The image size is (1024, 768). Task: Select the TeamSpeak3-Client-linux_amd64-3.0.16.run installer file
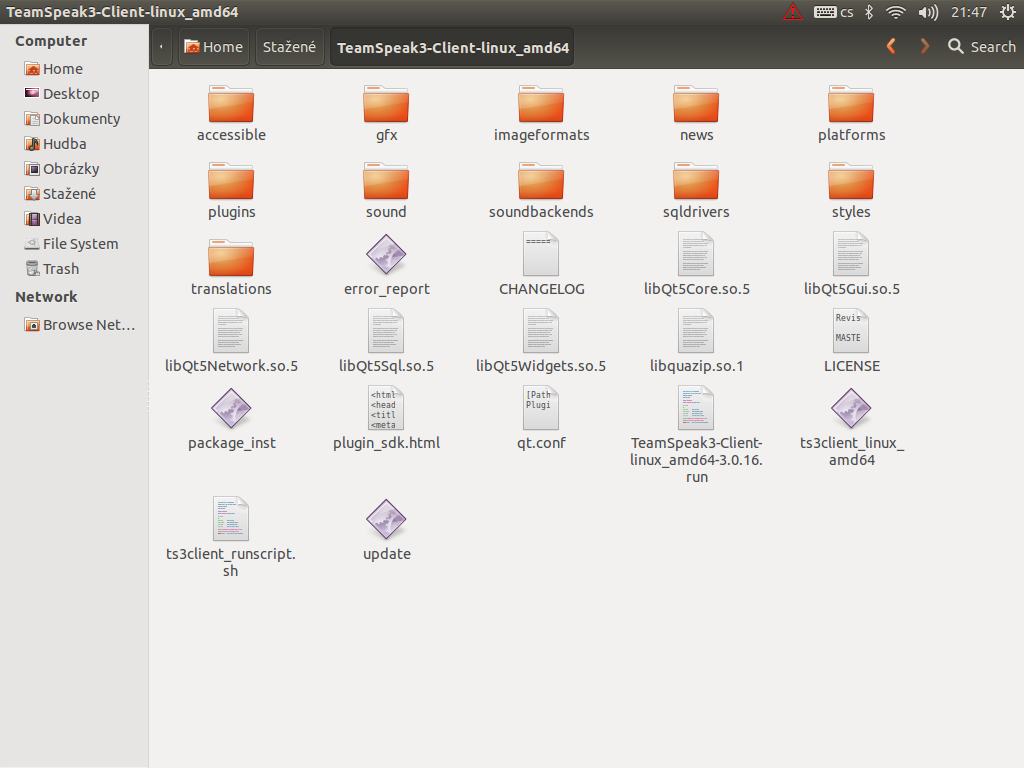click(696, 409)
